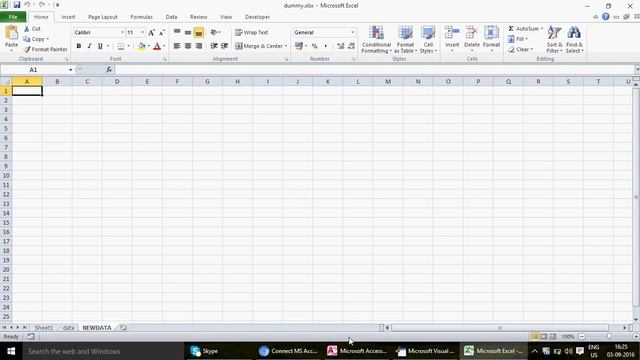Screen dimensions: 640x360
Task: Click the Orientation icon
Action: (214, 32)
